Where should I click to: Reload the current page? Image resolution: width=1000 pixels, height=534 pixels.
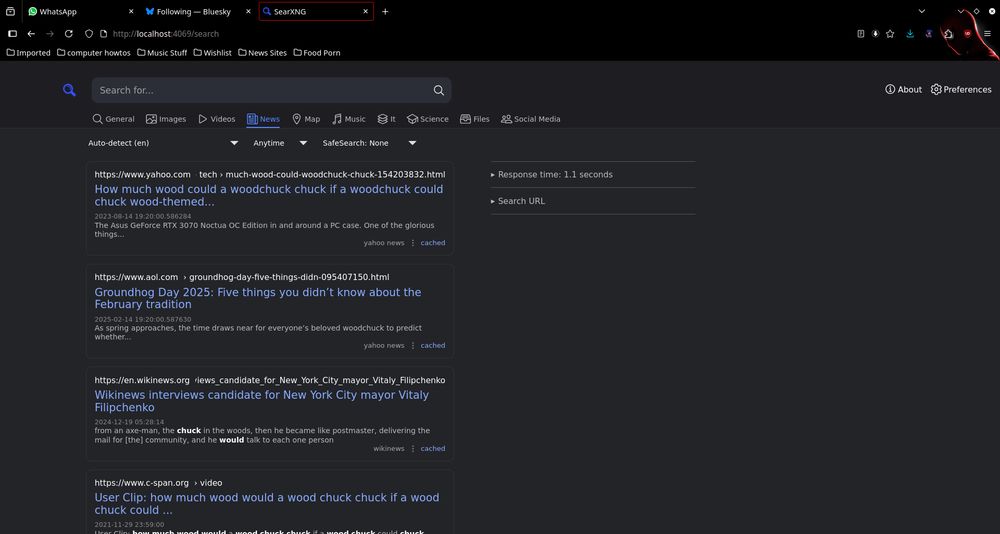pos(69,34)
